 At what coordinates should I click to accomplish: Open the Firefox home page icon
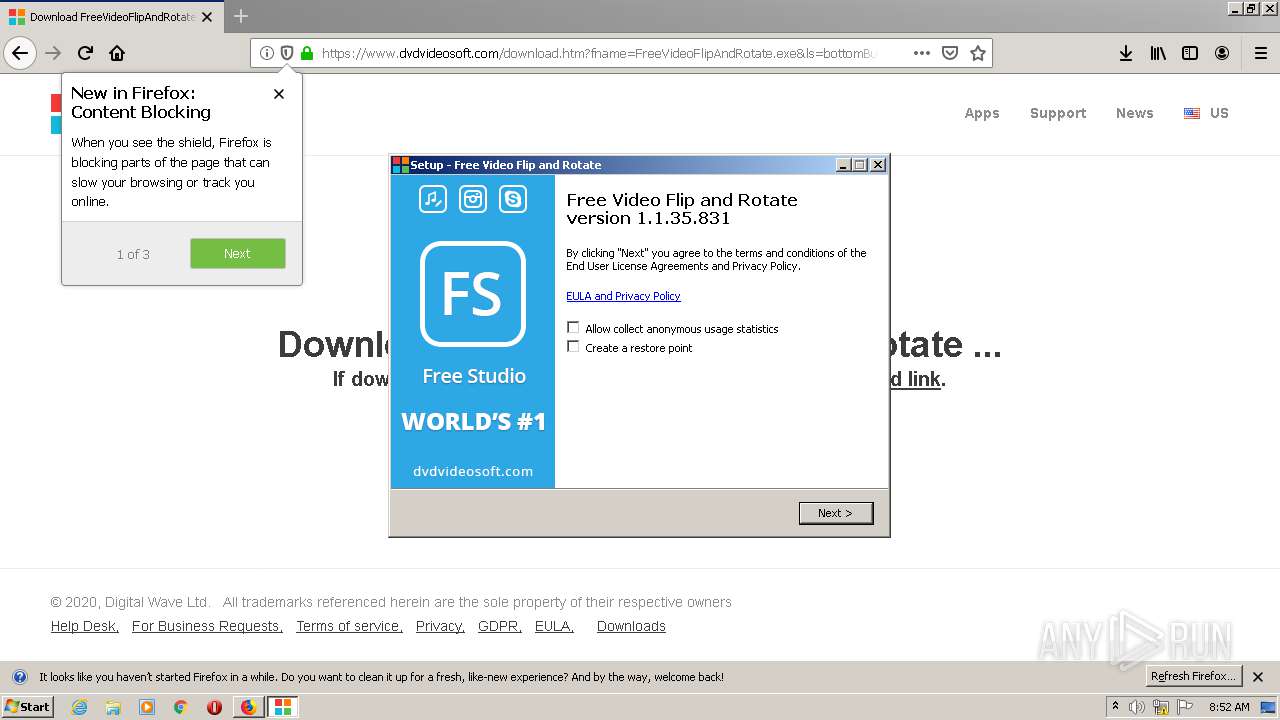point(117,53)
